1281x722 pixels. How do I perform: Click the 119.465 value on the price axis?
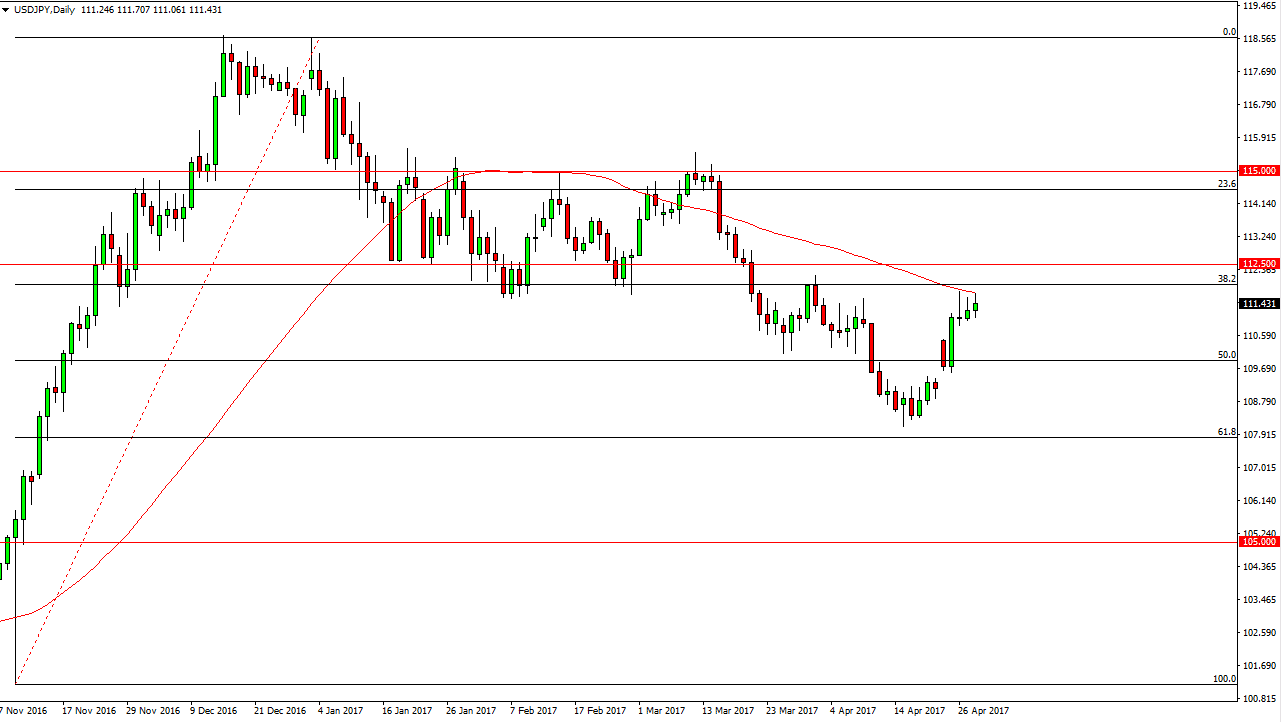(1259, 5)
